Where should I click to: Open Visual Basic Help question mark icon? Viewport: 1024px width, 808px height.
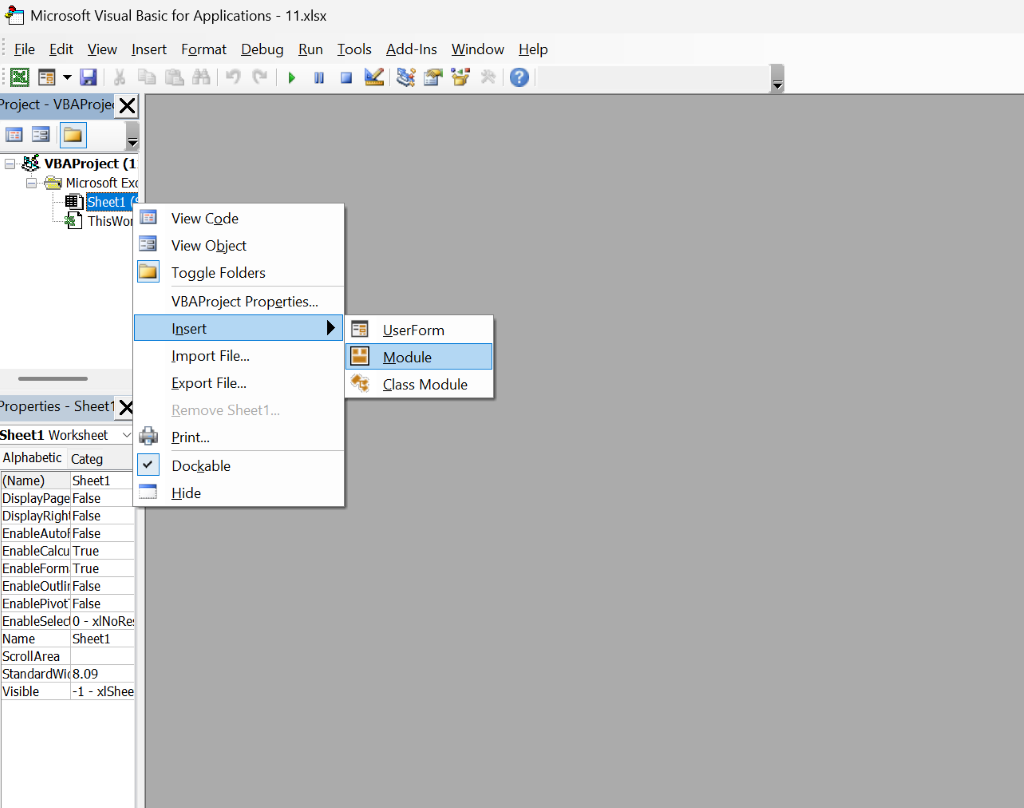click(519, 78)
